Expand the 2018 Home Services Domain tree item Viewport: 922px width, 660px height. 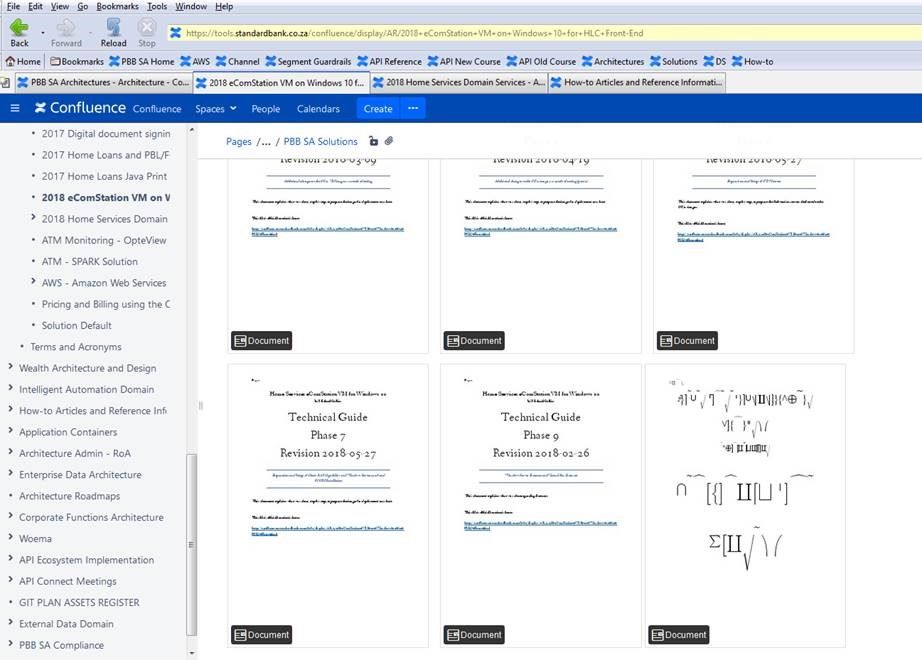[33, 218]
